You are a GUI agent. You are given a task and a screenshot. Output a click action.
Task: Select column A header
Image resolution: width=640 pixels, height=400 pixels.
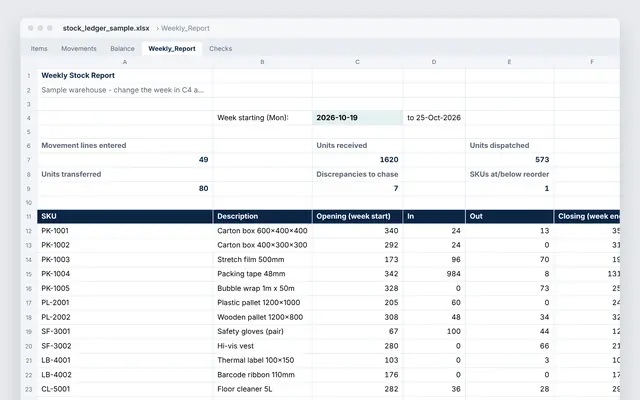[125, 62]
